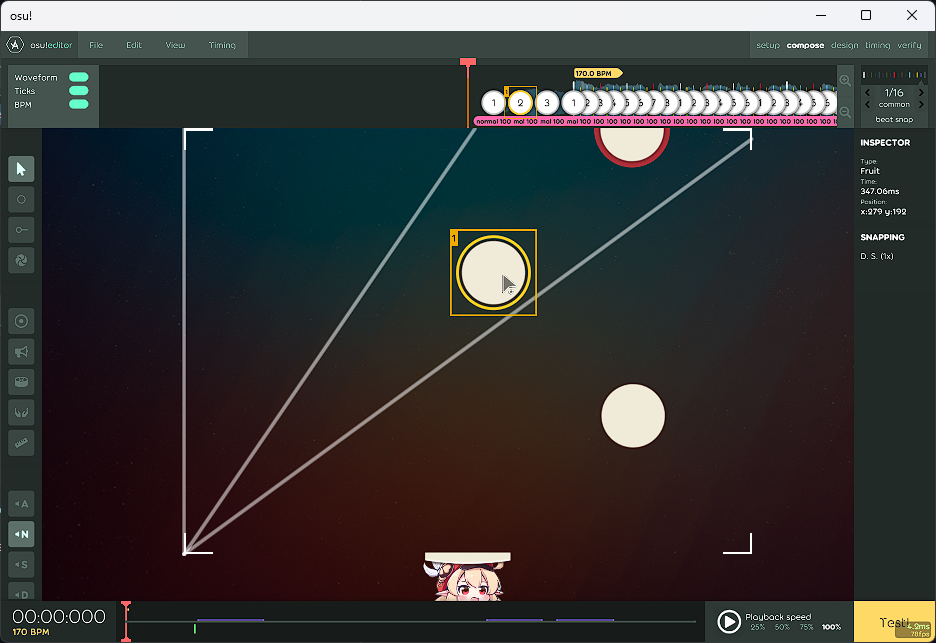Viewport: 936px width, 643px height.
Task: Toggle the new combo target icon
Action: [21, 321]
